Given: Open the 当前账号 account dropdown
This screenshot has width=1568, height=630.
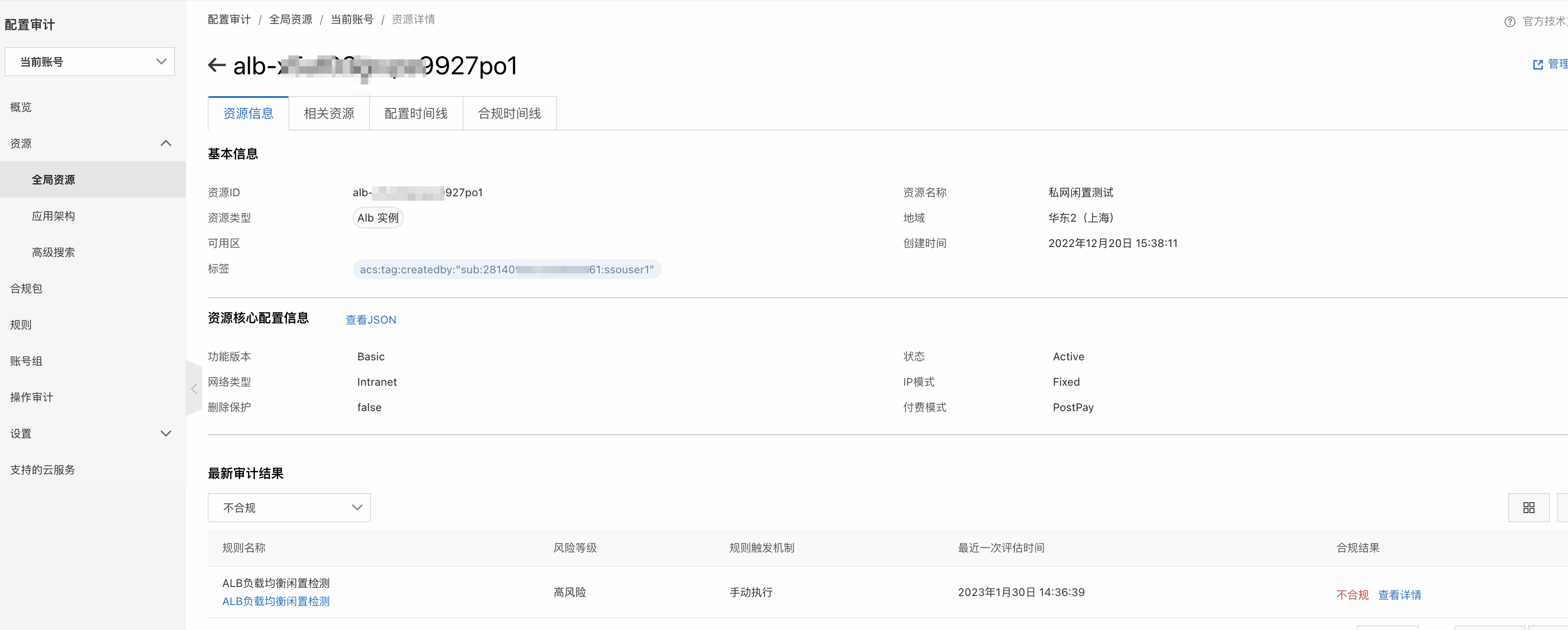Looking at the screenshot, I should pos(89,62).
